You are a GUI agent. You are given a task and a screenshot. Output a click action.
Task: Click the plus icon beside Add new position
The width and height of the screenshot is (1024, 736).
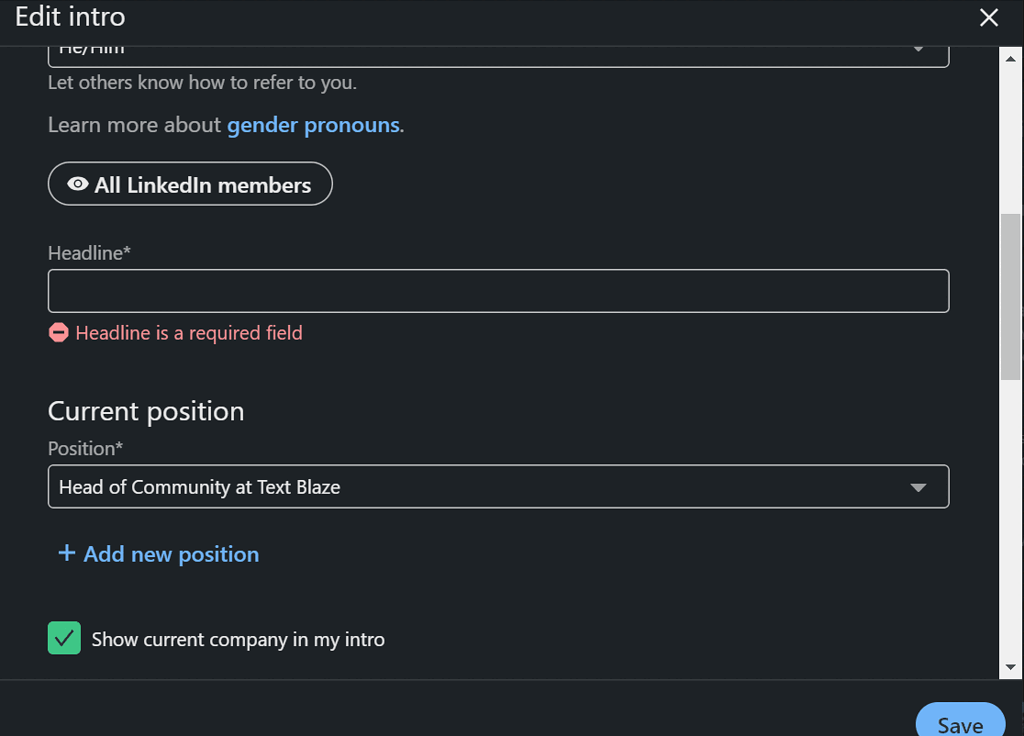[x=67, y=553]
